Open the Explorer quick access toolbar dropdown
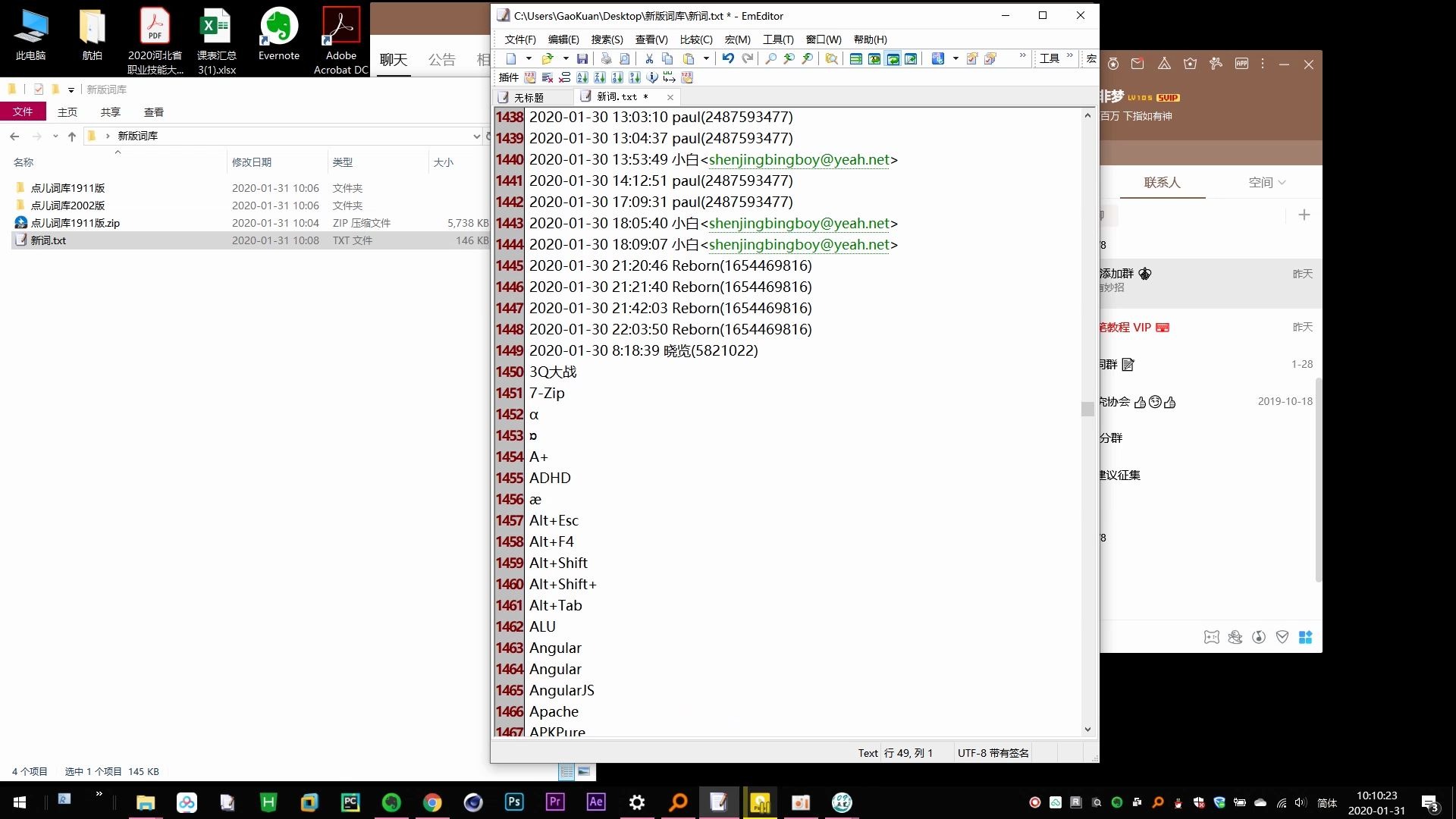 pos(71,89)
